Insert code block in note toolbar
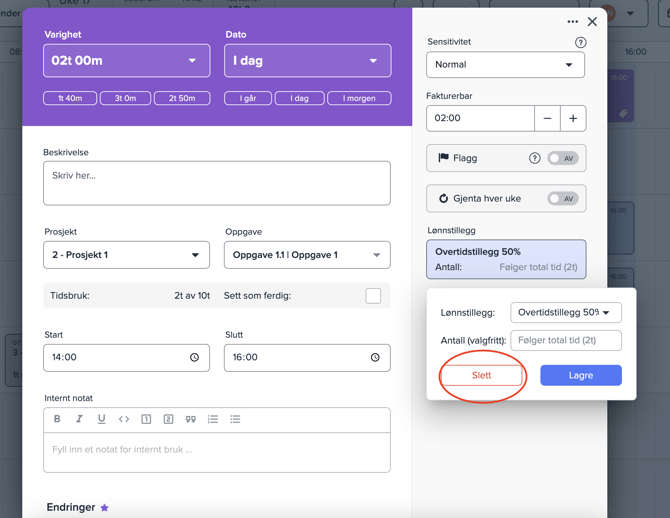Image resolution: width=670 pixels, height=518 pixels. pos(124,419)
